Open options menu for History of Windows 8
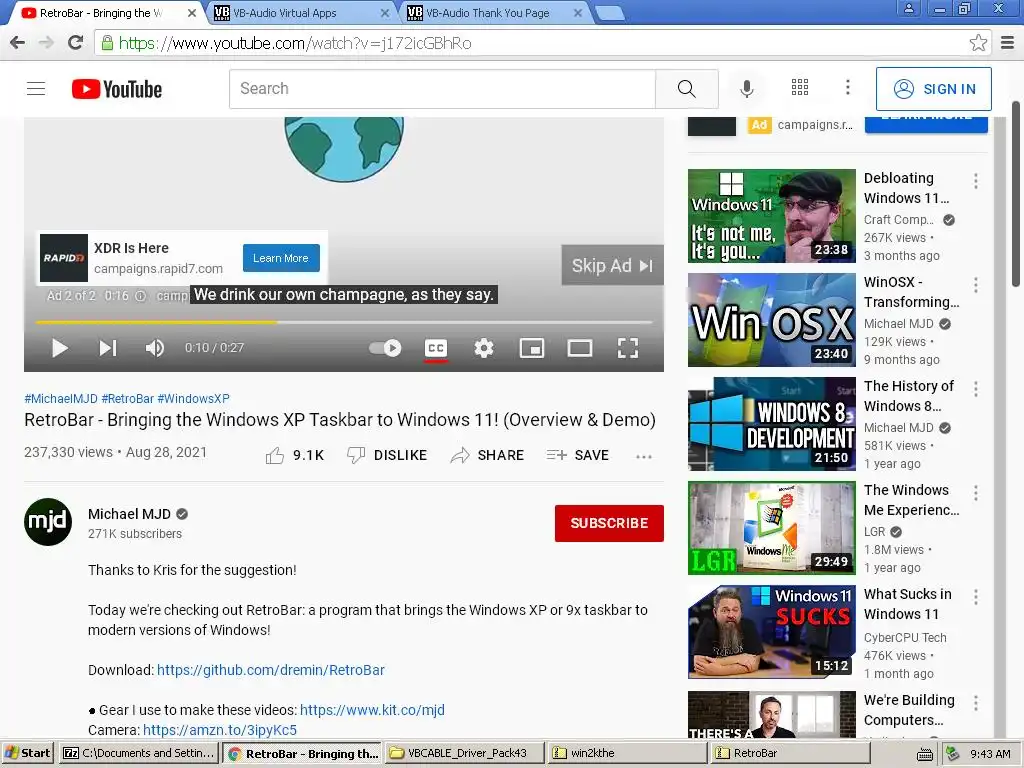 point(976,389)
